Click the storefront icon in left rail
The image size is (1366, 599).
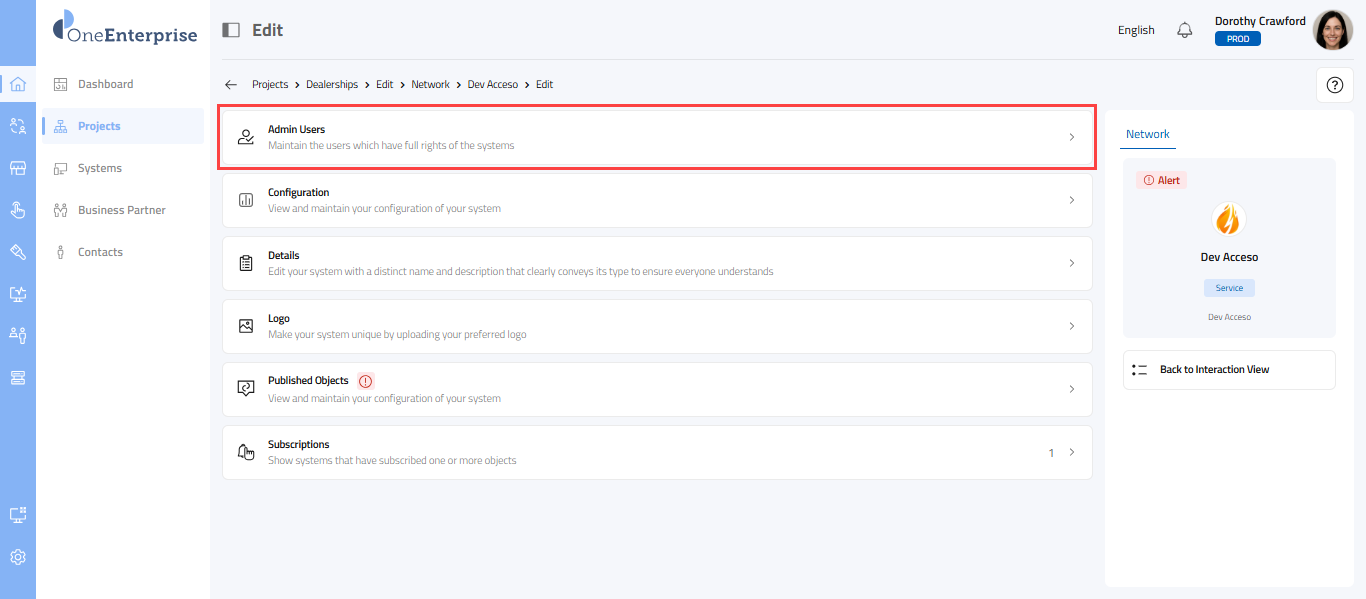click(x=17, y=168)
